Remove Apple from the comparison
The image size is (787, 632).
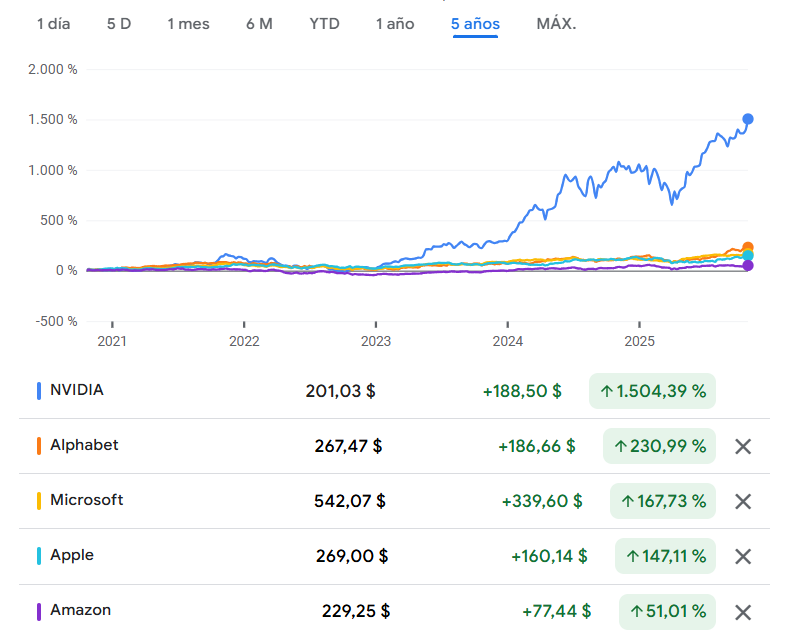coord(742,556)
